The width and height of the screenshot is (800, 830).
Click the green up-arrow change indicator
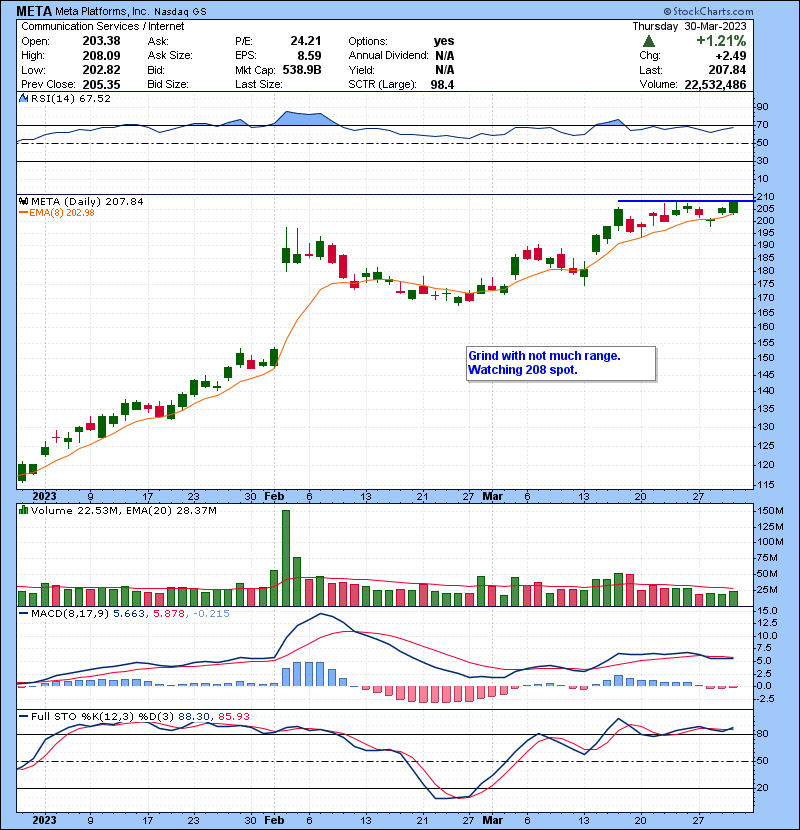coord(649,41)
